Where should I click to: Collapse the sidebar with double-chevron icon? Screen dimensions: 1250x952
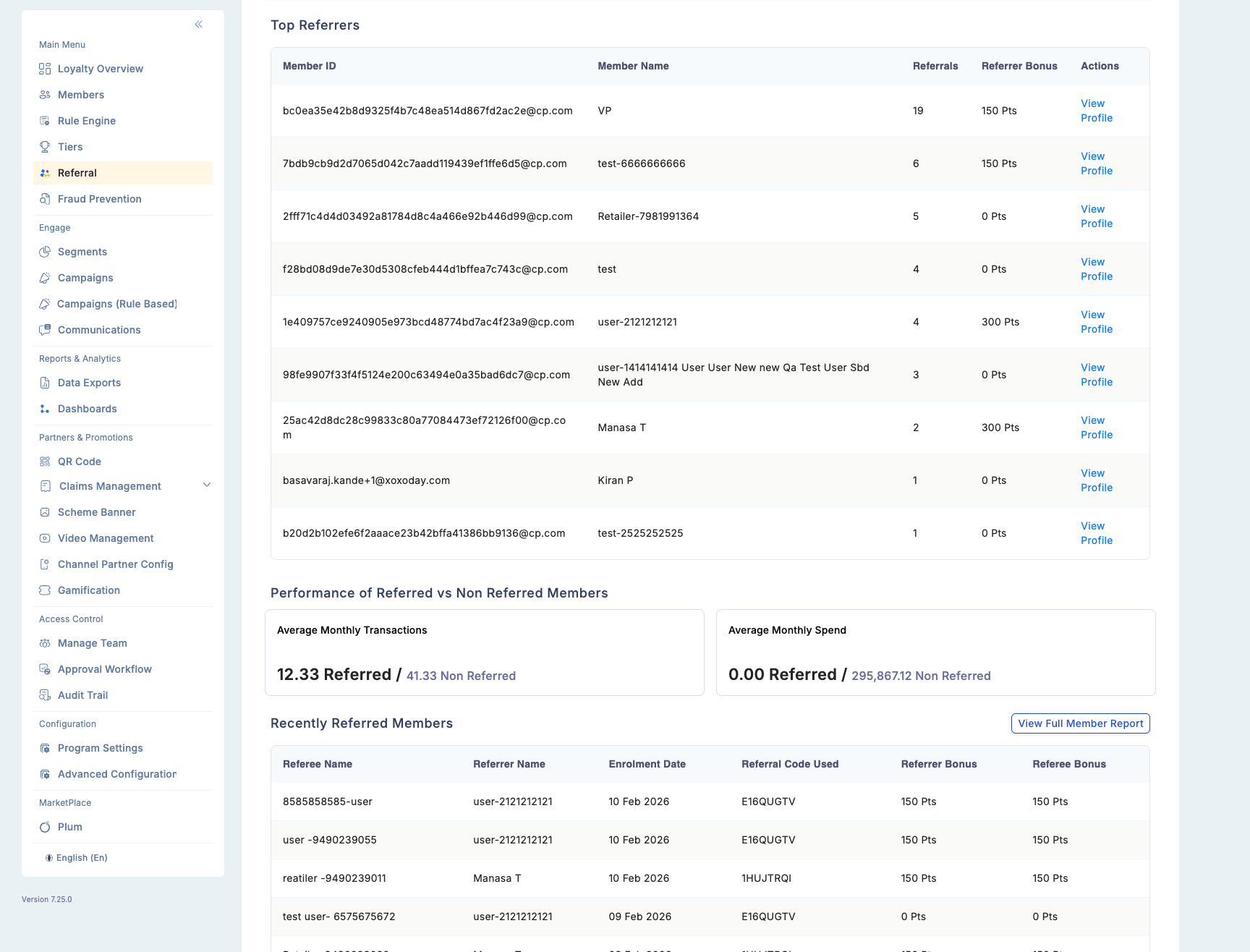point(198,25)
